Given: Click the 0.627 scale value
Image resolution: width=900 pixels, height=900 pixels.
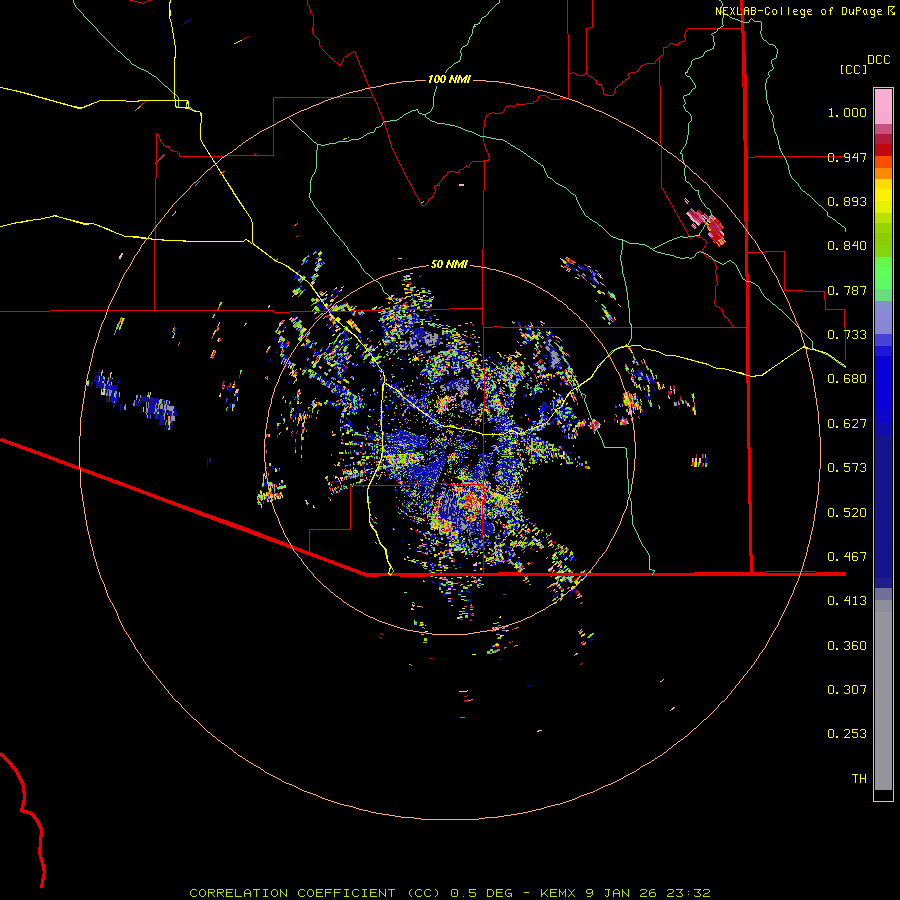Looking at the screenshot, I should 847,424.
